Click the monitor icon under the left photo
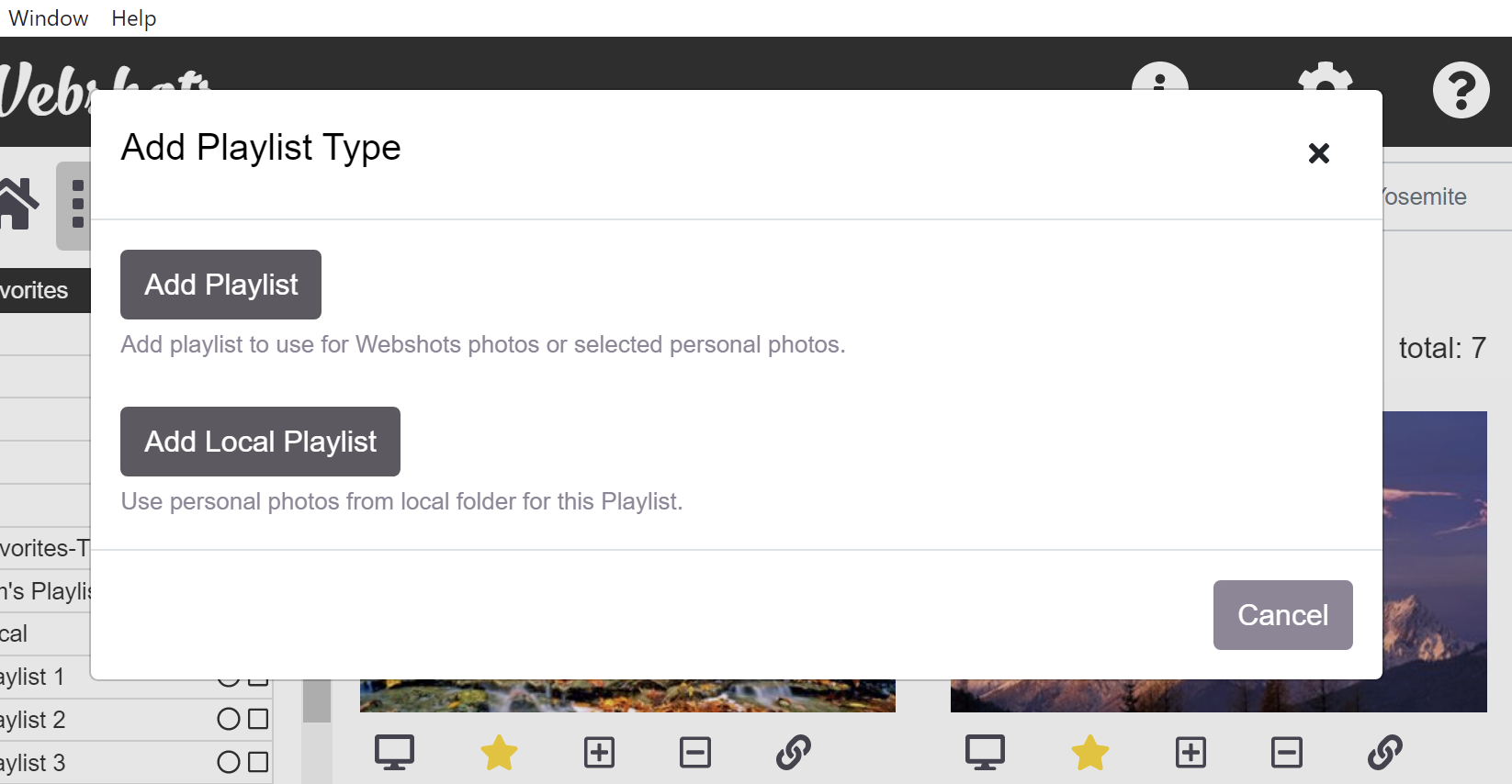The width and height of the screenshot is (1512, 784). (394, 753)
